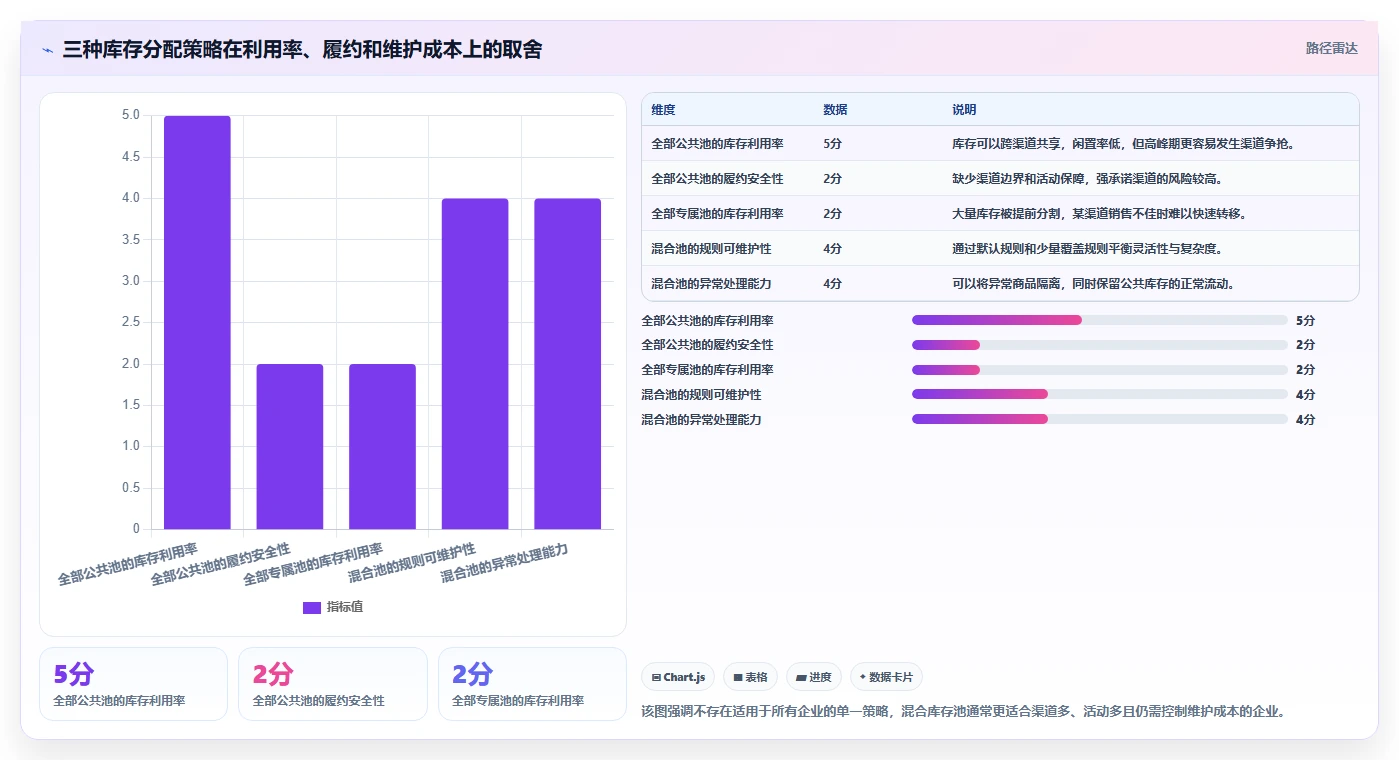Click the chart title 三种库存分配策略
Screen dimensions: 1399x760
click(302, 49)
